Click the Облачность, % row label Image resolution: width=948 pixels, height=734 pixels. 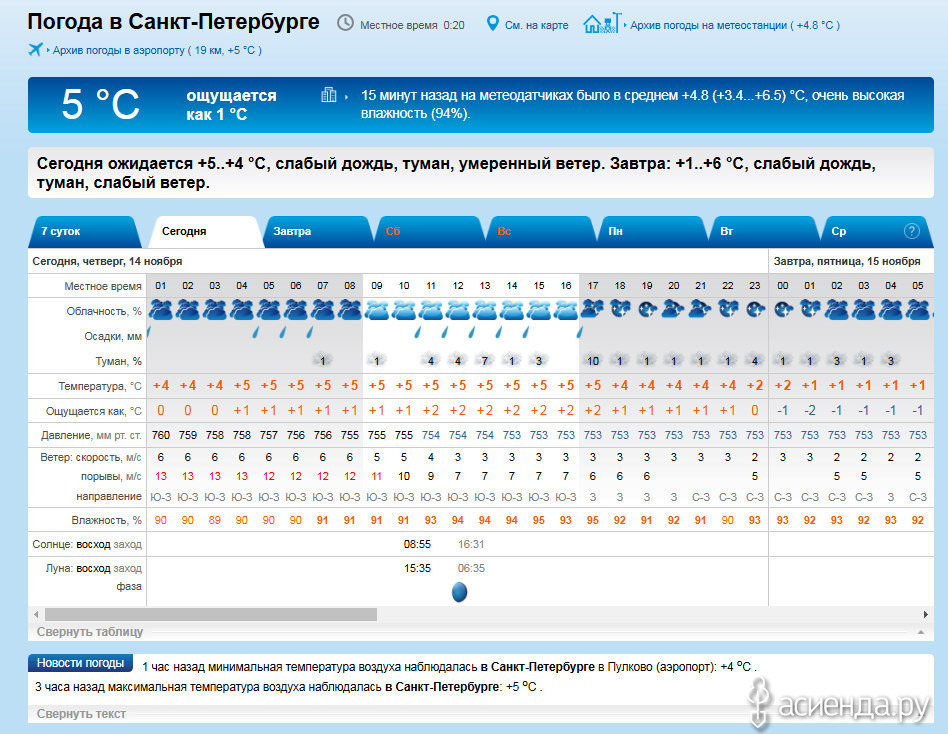tap(104, 311)
